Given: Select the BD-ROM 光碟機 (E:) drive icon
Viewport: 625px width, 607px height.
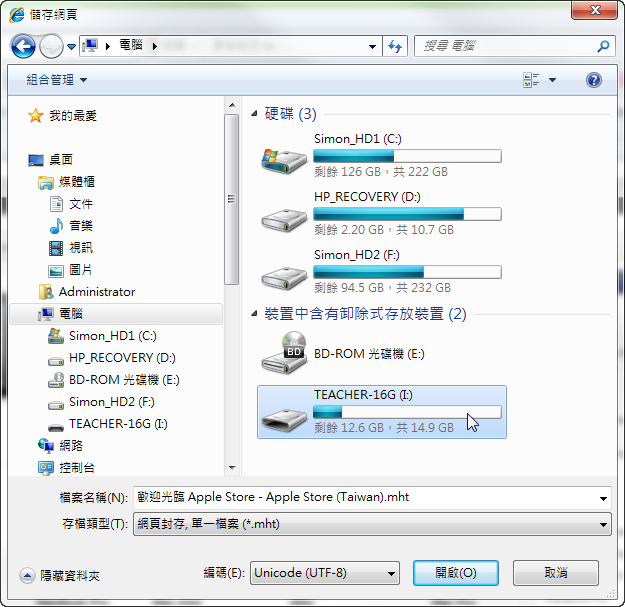Looking at the screenshot, I should click(284, 353).
